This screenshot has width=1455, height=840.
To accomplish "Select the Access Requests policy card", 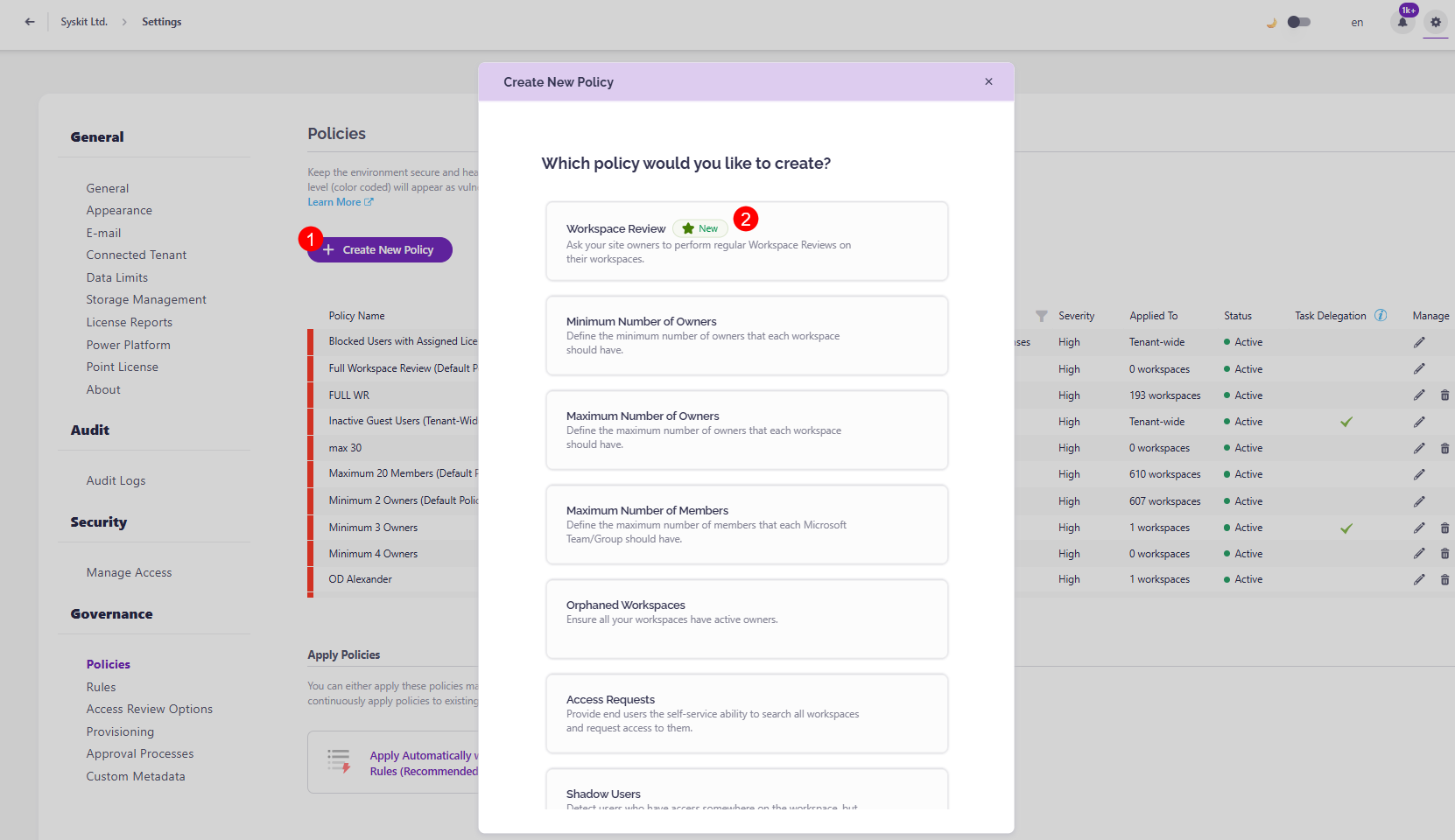I will tap(746, 713).
